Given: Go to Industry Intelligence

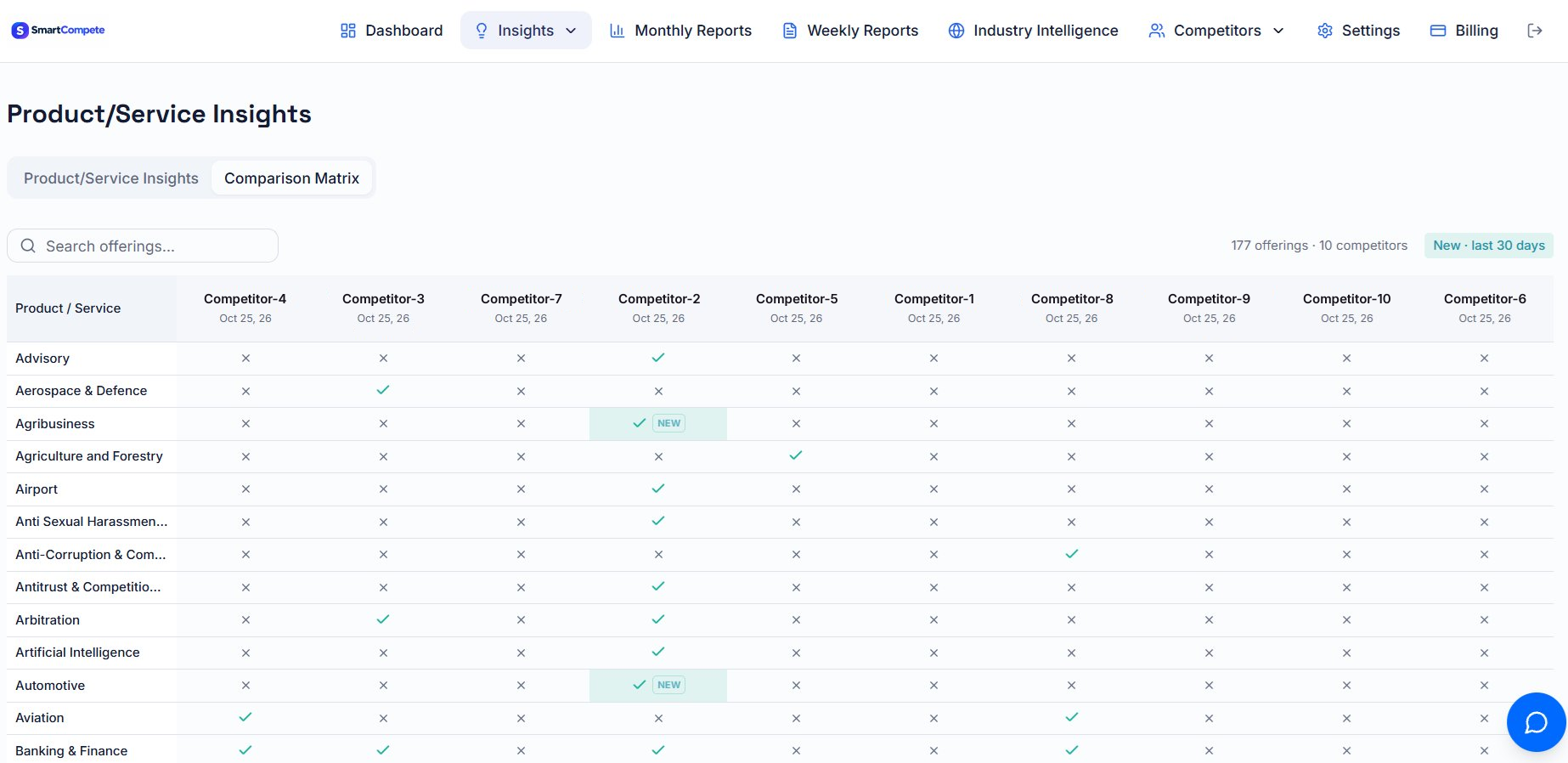Looking at the screenshot, I should (1034, 31).
